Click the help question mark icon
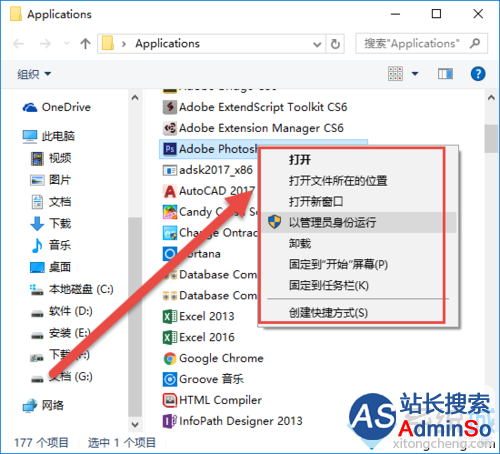The height and width of the screenshot is (454, 500). (x=478, y=74)
